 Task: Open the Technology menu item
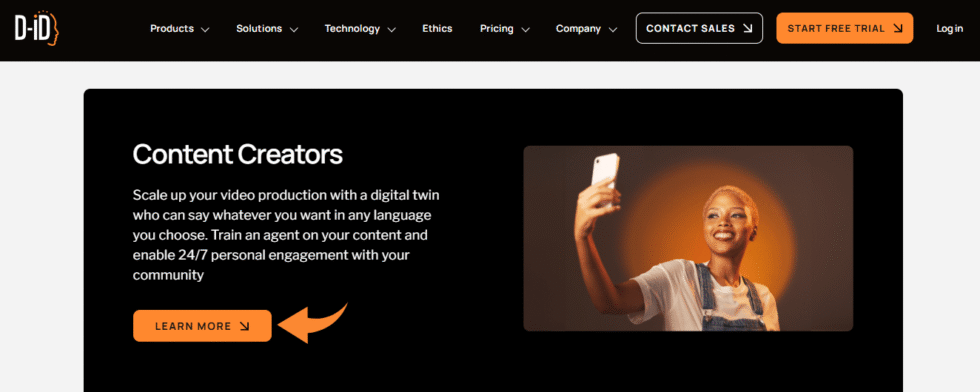coord(352,29)
